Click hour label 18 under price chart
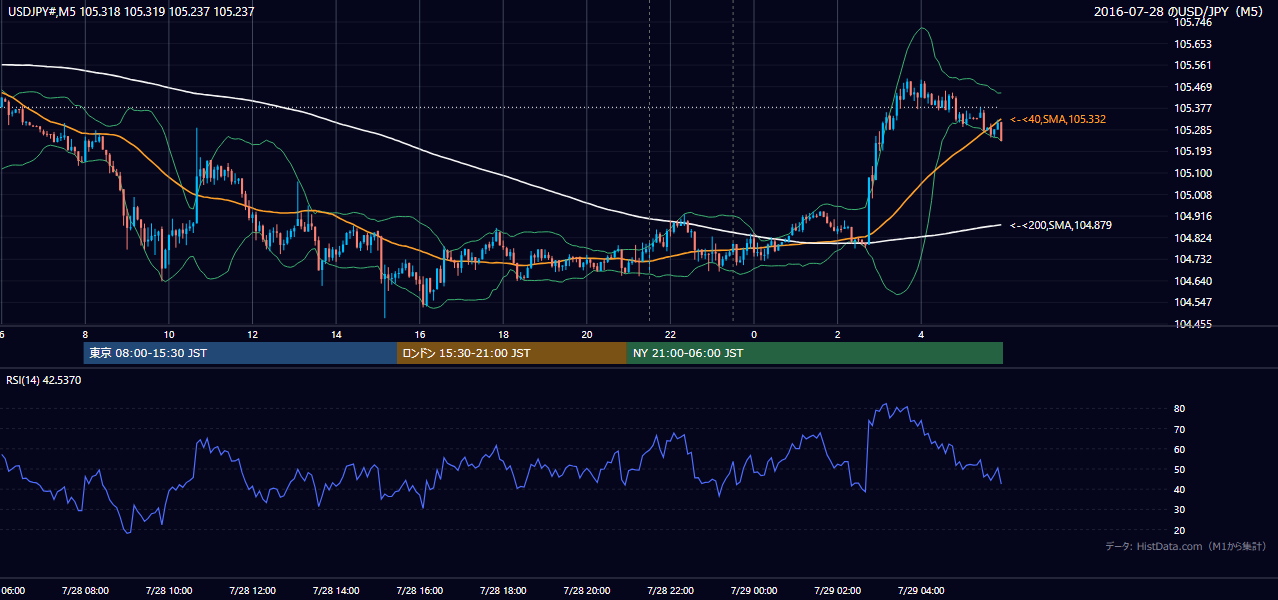Viewport: 1278px width, 600px height. click(x=503, y=335)
